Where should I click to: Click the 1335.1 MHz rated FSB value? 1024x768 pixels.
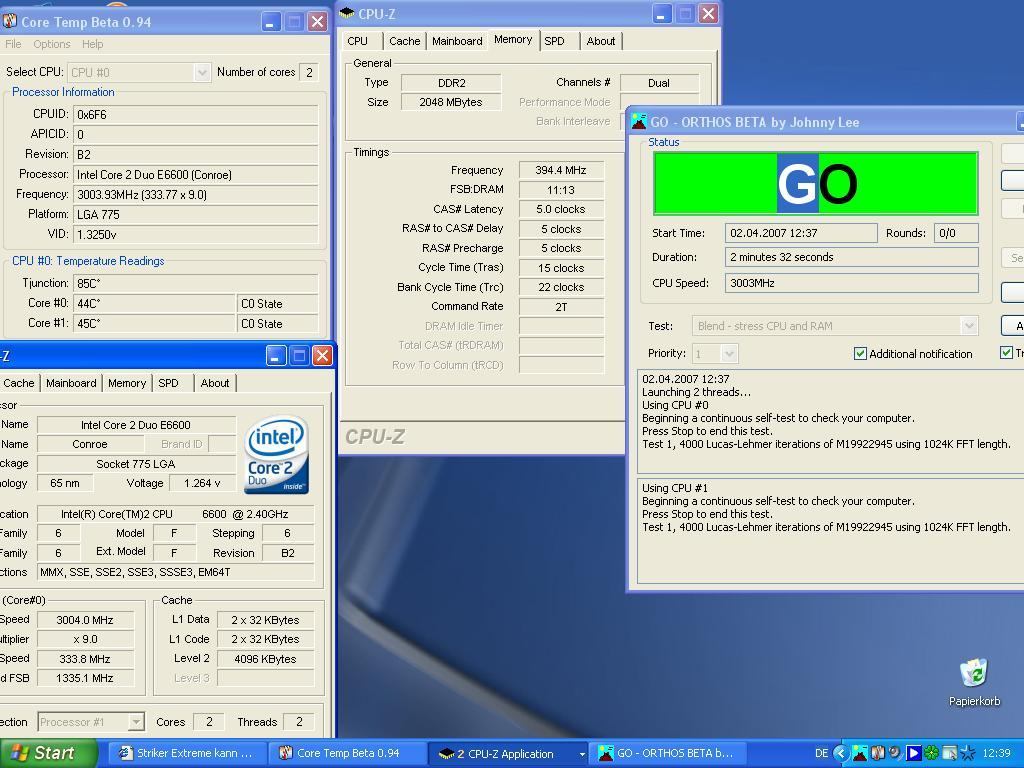(x=85, y=678)
